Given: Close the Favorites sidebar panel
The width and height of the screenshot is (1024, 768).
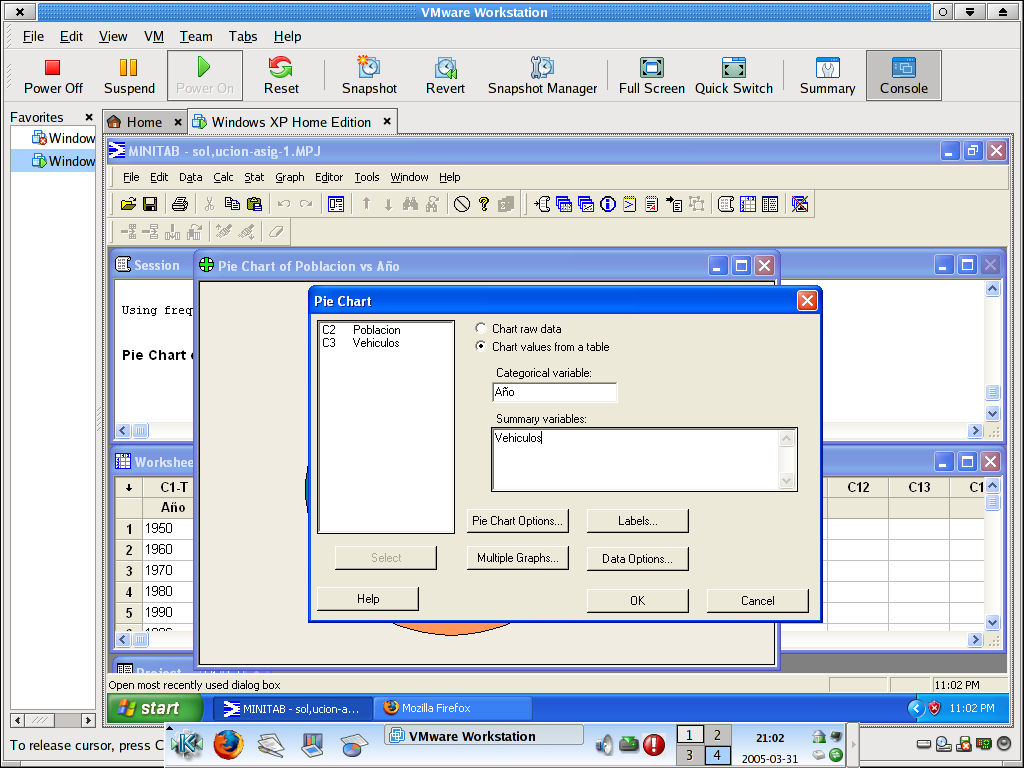Looking at the screenshot, I should (89, 118).
